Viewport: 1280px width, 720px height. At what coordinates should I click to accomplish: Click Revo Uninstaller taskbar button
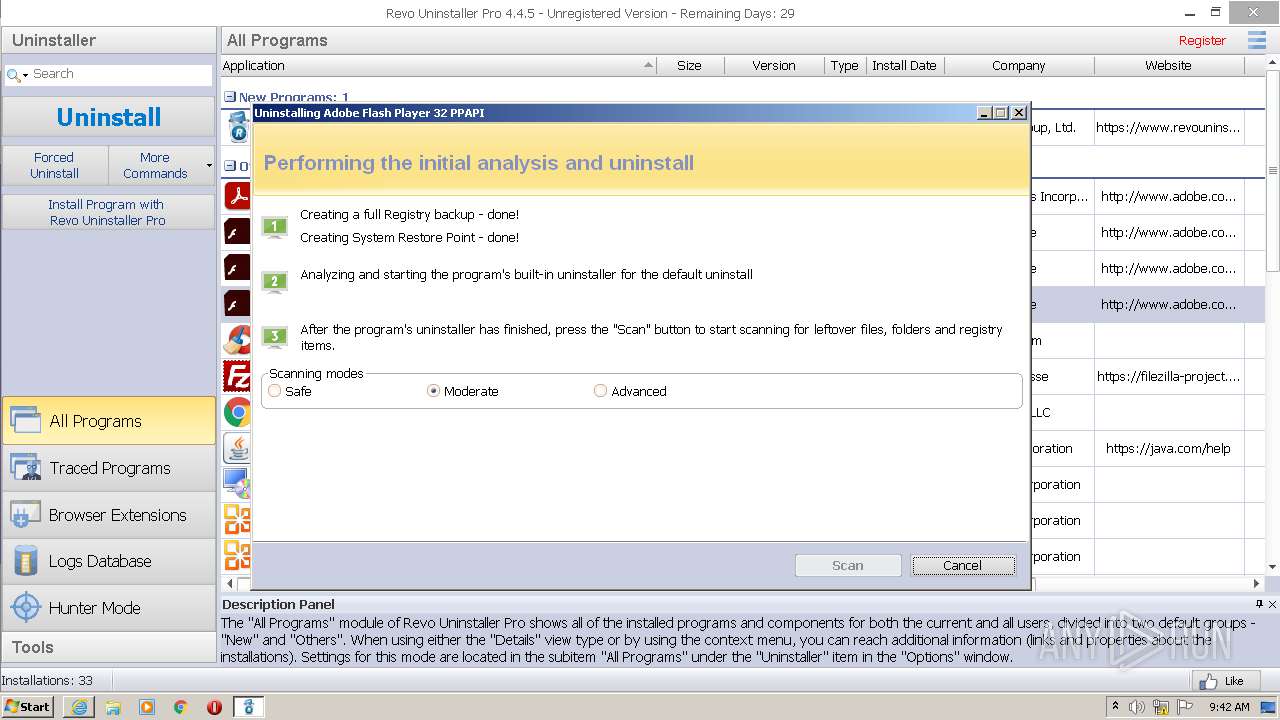coord(248,707)
